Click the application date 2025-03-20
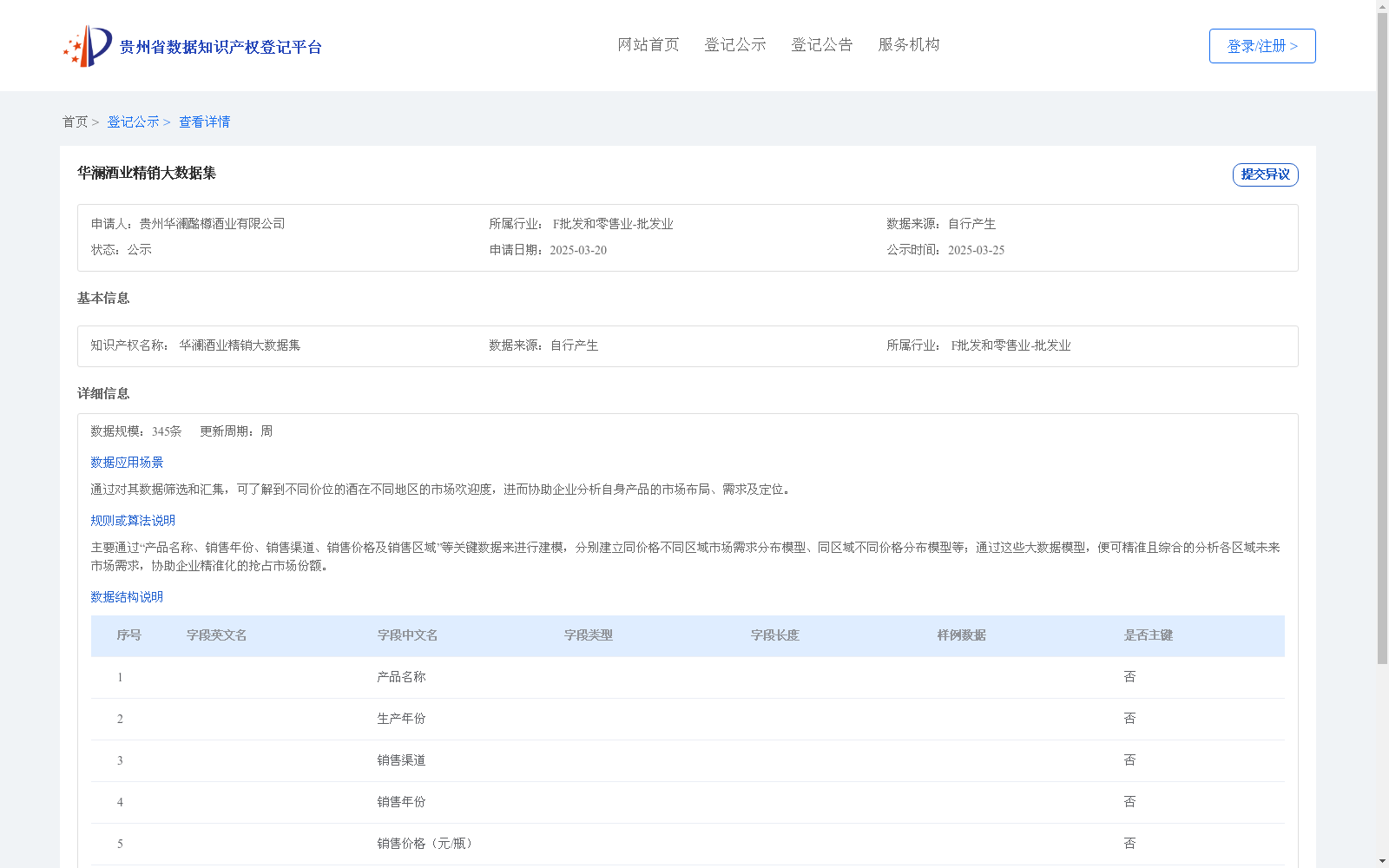This screenshot has height=868, width=1389. coord(578,250)
